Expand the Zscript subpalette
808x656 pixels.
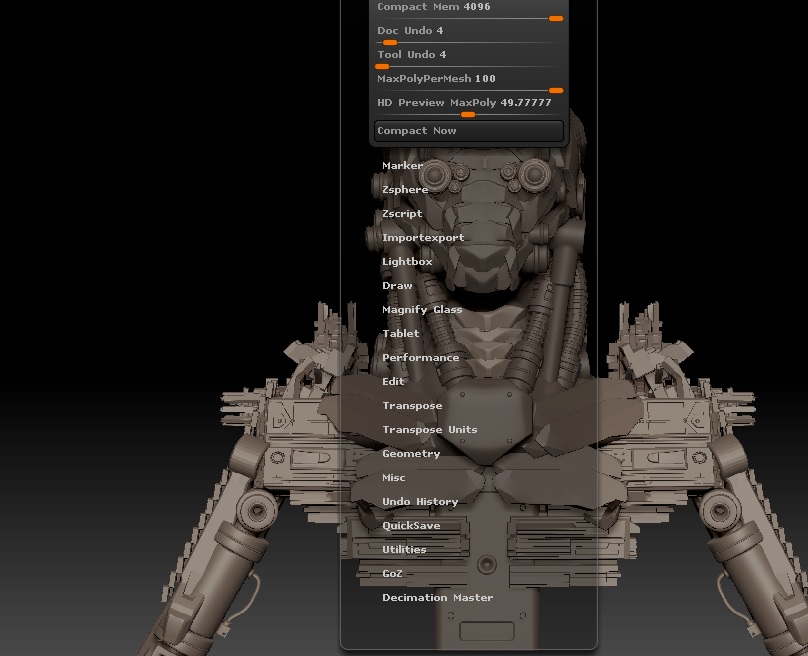coord(401,213)
